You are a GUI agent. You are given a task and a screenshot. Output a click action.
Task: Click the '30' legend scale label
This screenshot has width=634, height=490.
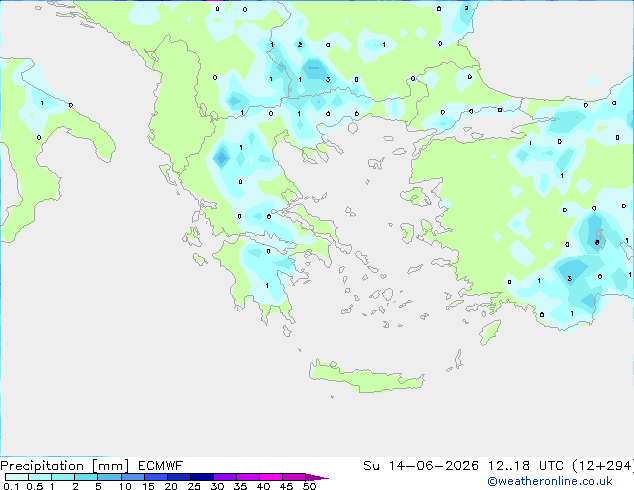point(217,486)
